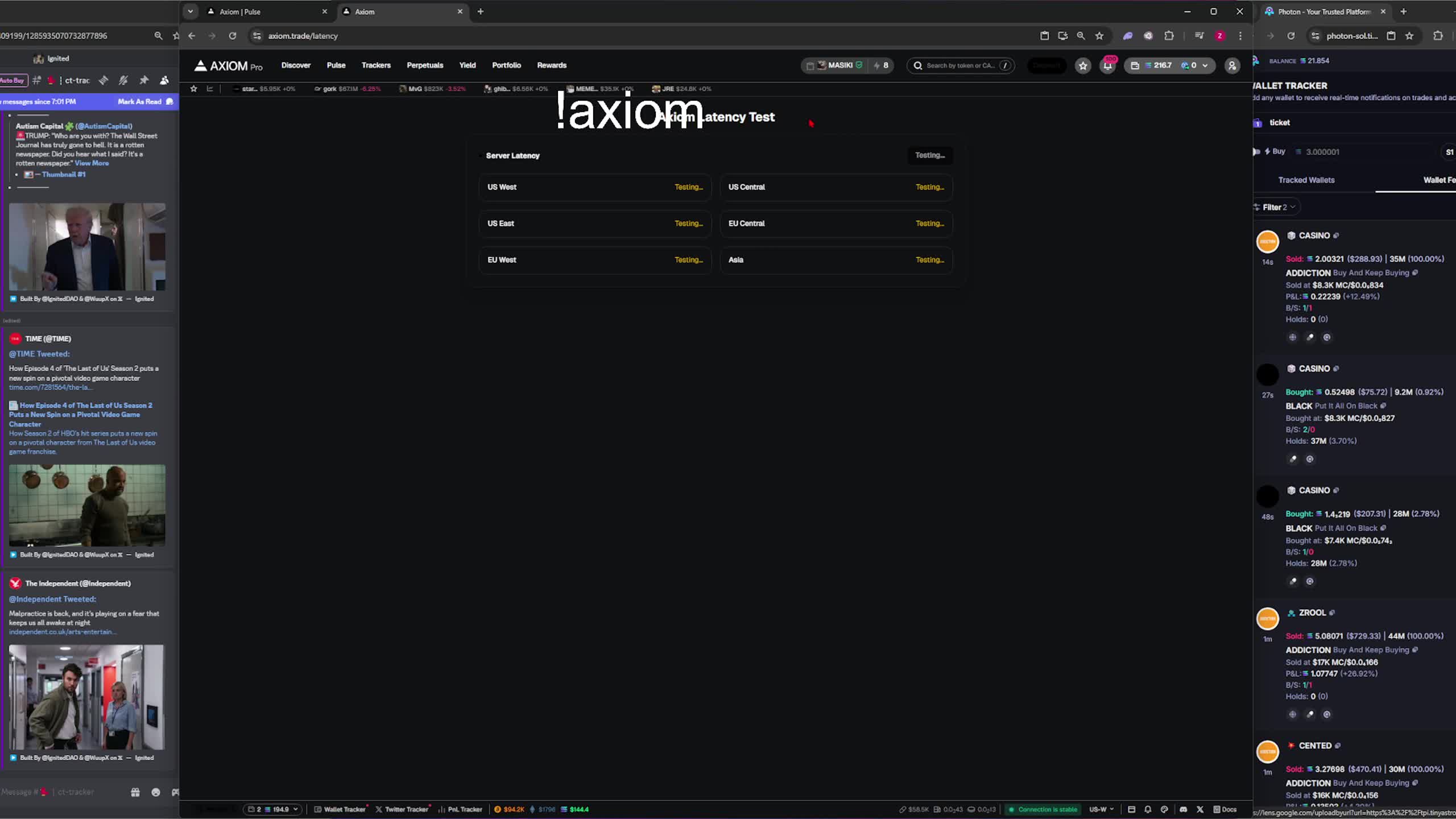The height and width of the screenshot is (819, 1456).
Task: Click the Solana price $144.4 indicator
Action: 575,809
